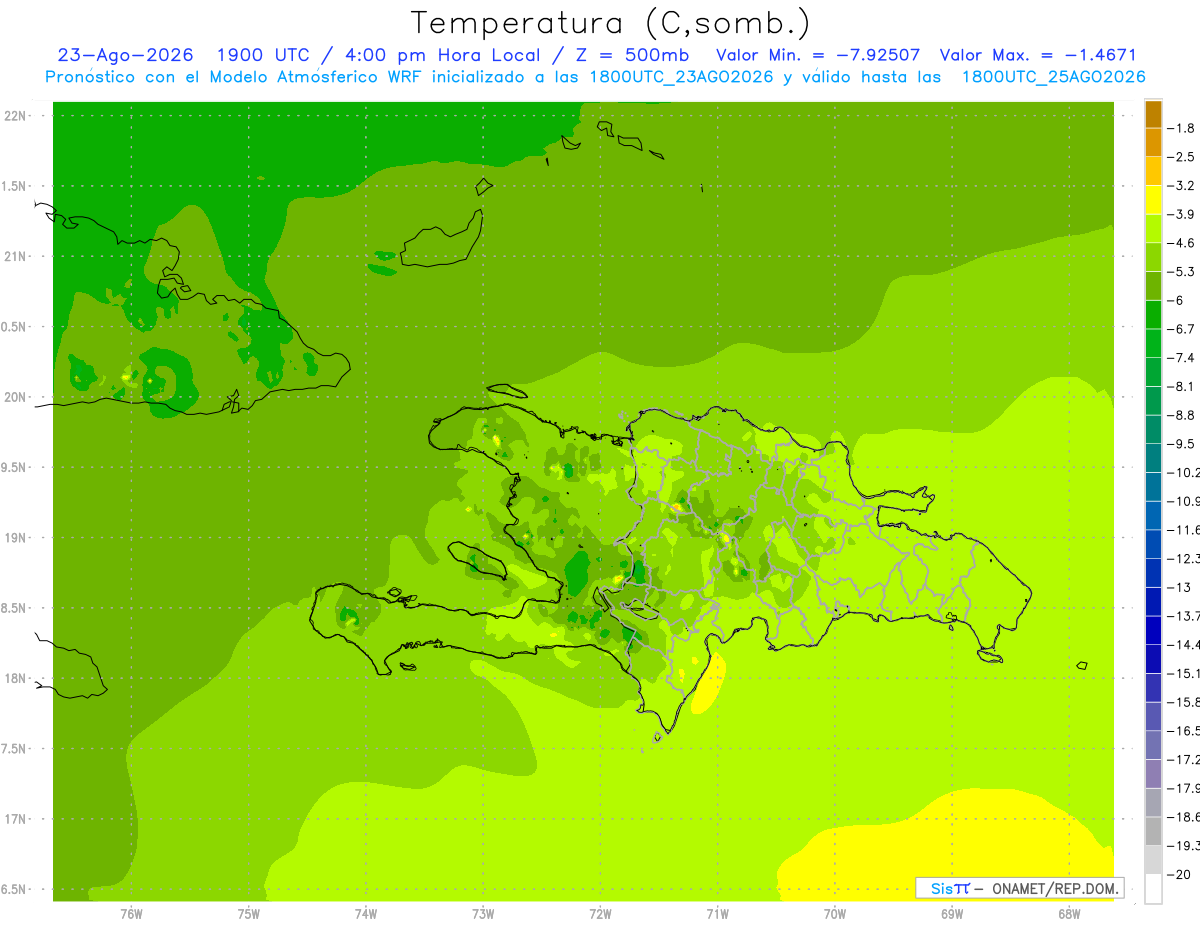Pick the yellow swatch between -3.2 and -3.9
This screenshot has height=927, width=1200.
pos(1153,200)
